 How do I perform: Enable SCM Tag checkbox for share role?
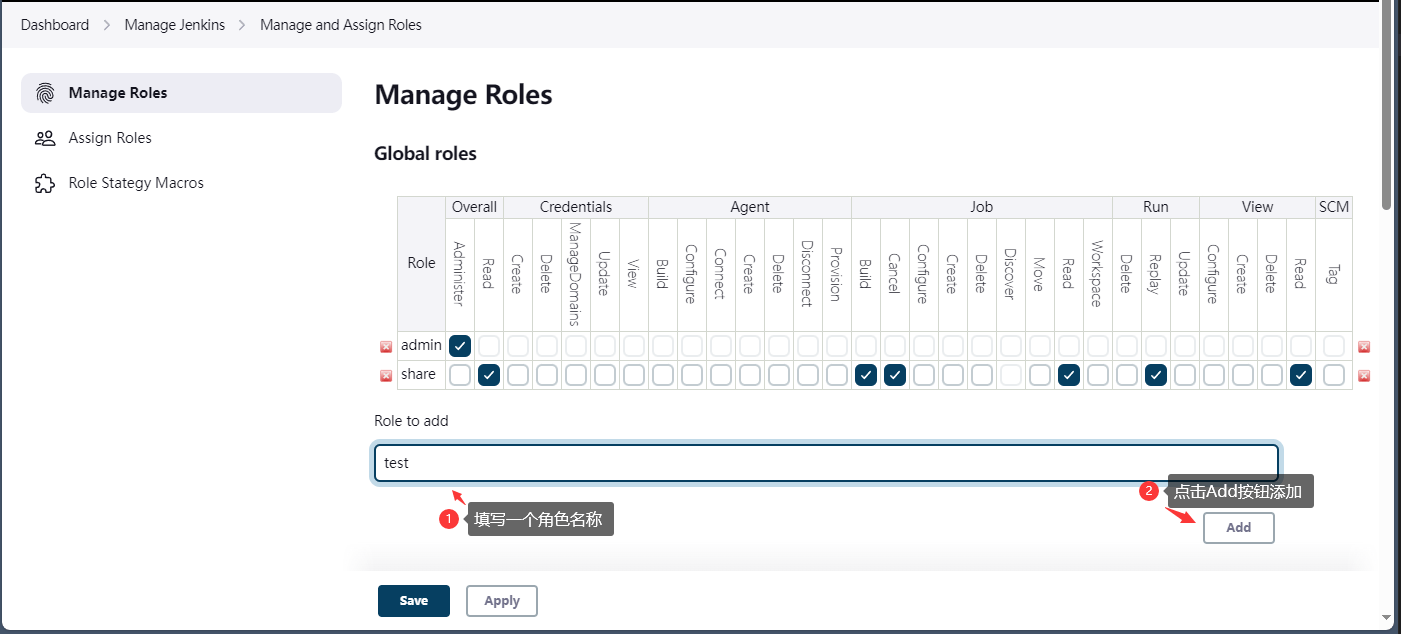click(x=1334, y=375)
